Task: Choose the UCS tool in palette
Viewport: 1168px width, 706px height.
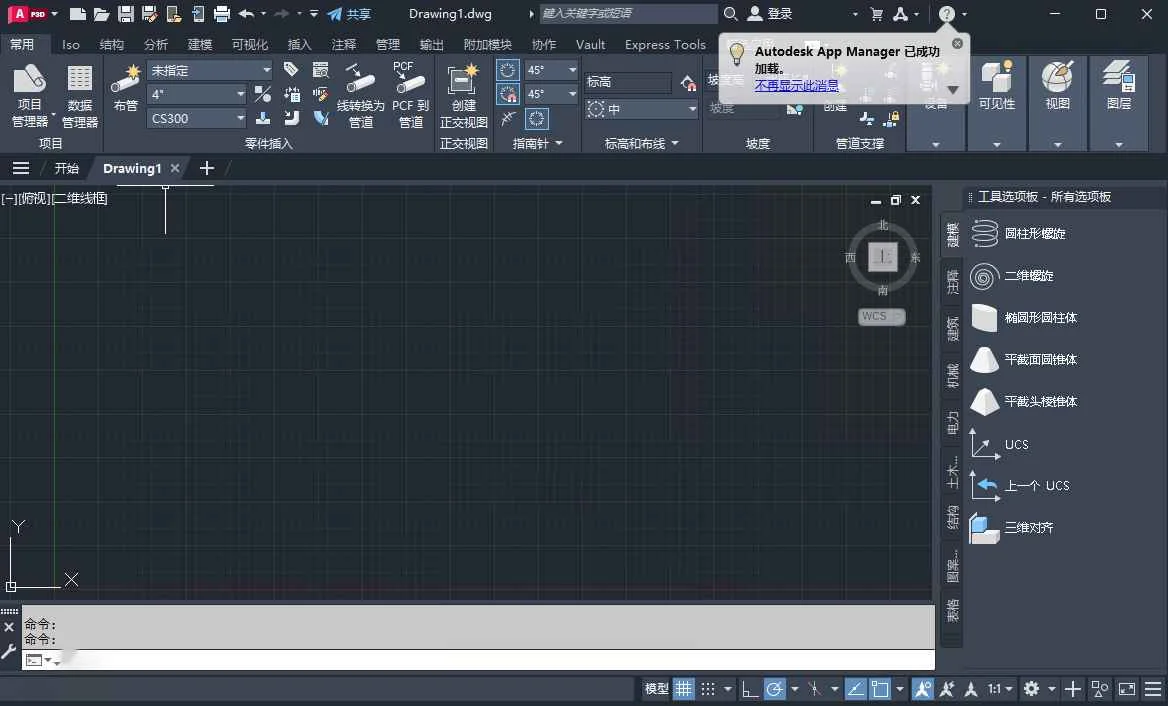Action: 999,445
